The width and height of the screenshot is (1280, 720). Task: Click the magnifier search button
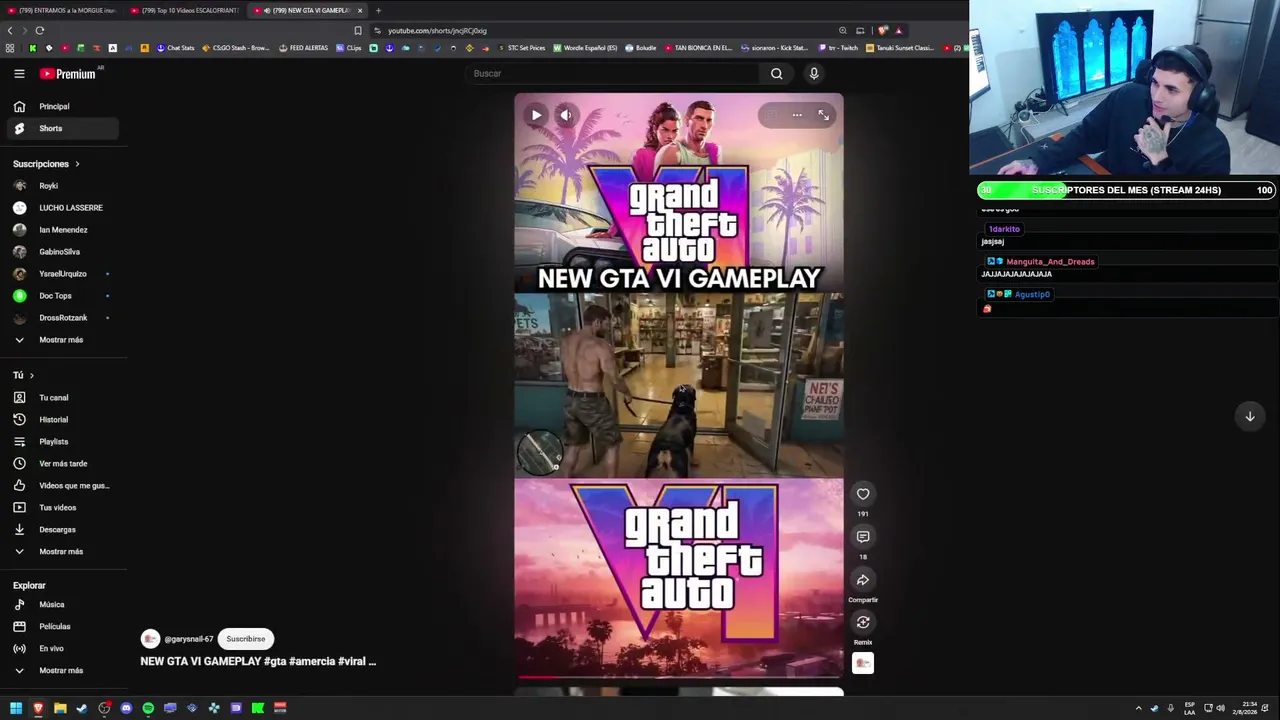click(777, 73)
